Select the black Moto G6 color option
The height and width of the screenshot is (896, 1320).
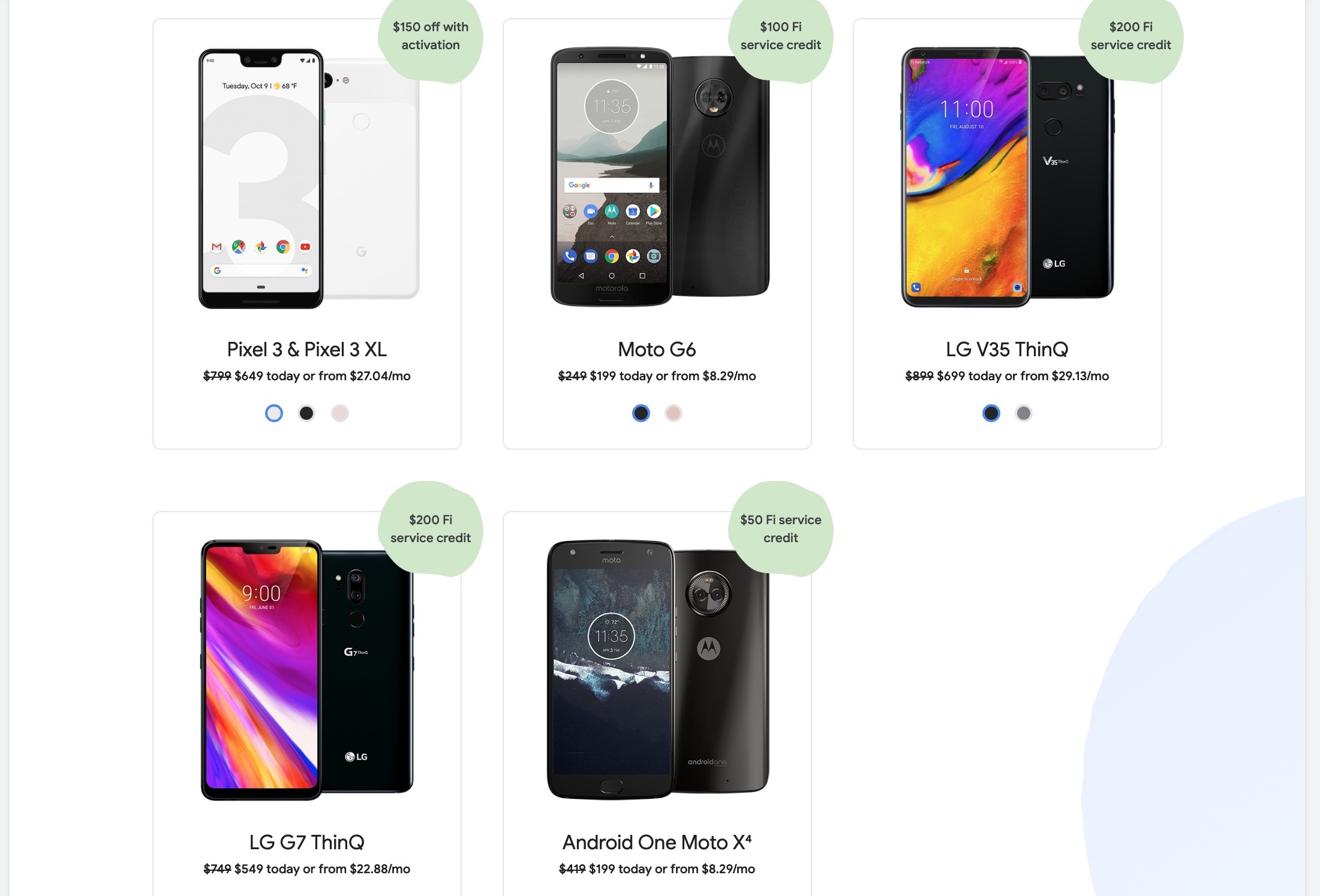pyautogui.click(x=641, y=413)
